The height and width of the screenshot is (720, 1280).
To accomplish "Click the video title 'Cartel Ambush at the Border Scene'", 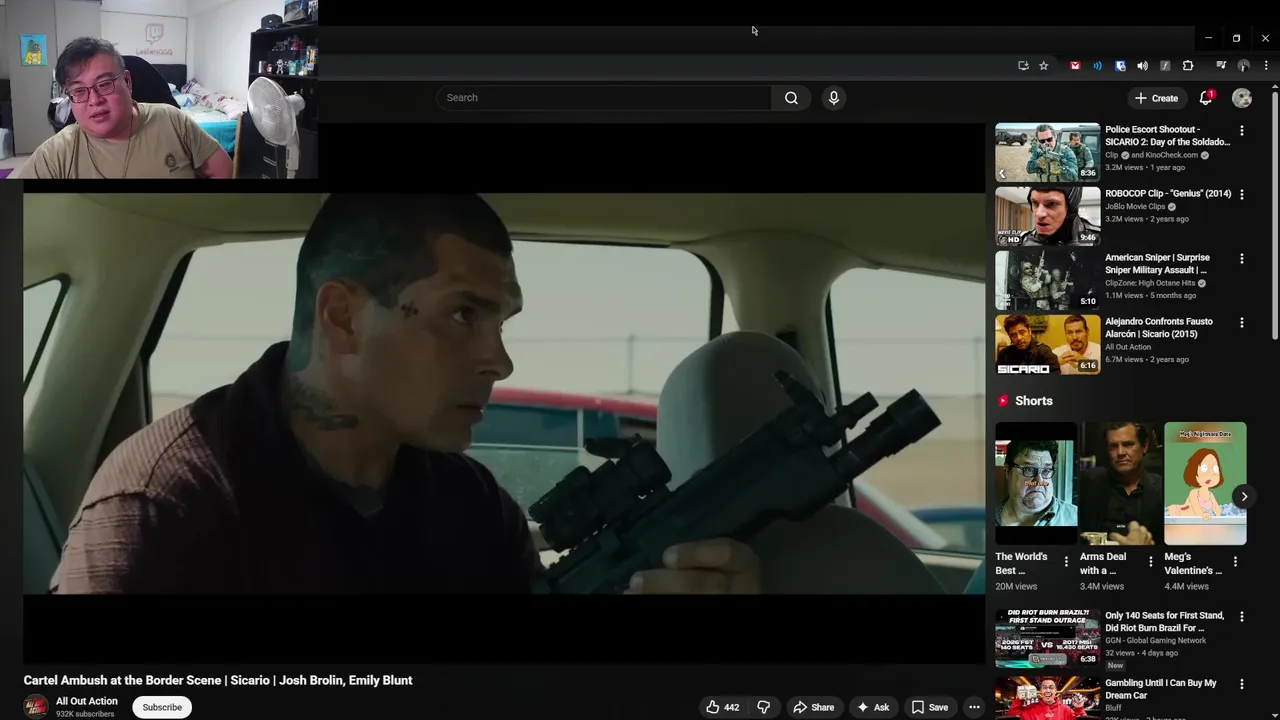I will pyautogui.click(x=218, y=680).
